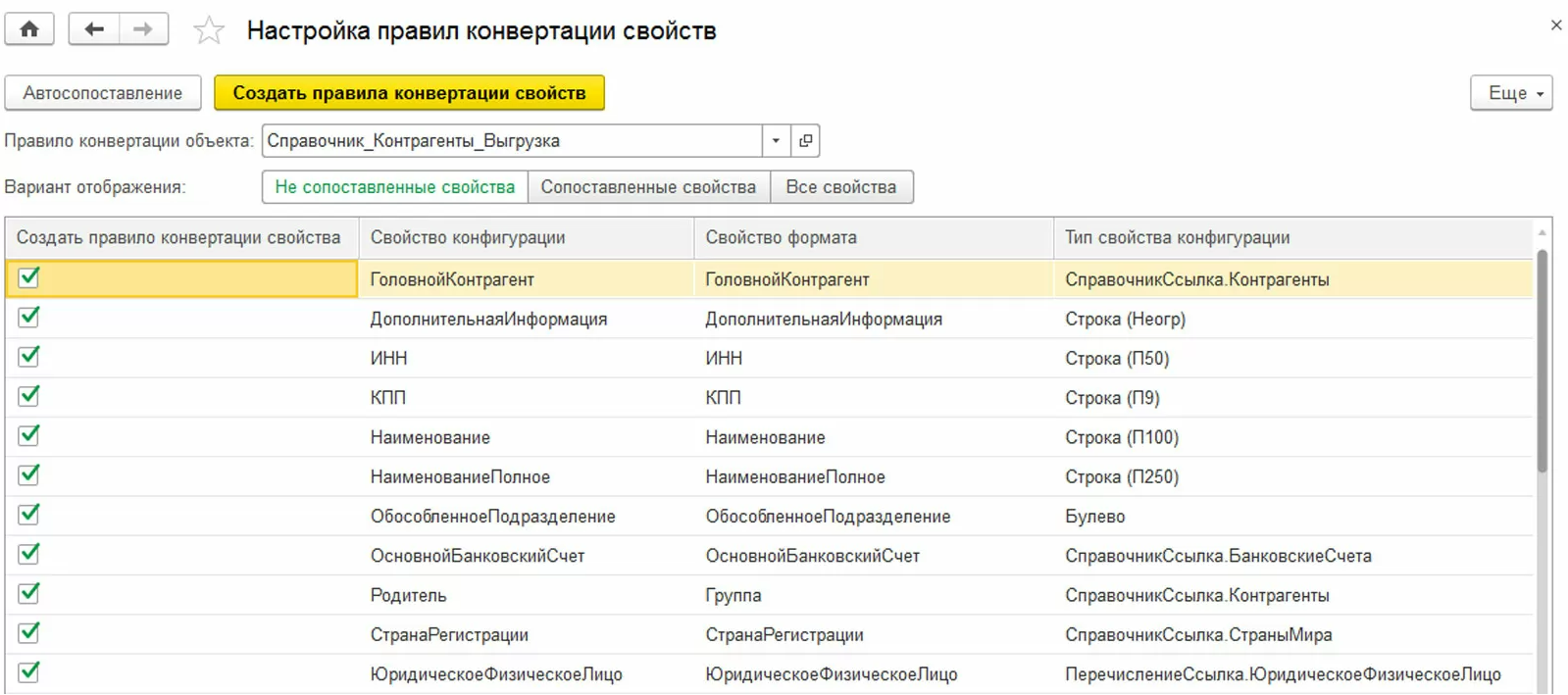
Task: Toggle checkbox for Родитель property row
Action: [29, 594]
